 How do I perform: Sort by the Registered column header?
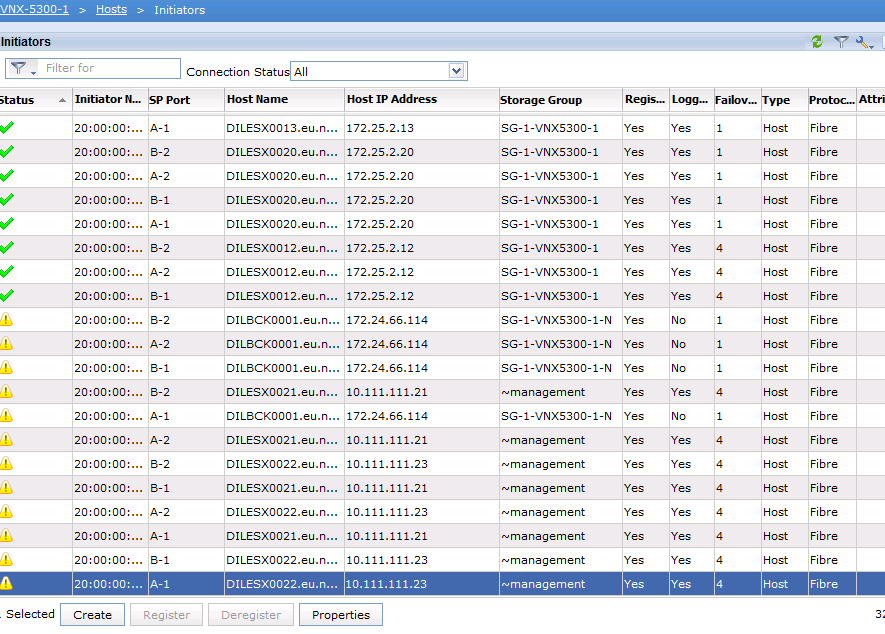pos(646,99)
